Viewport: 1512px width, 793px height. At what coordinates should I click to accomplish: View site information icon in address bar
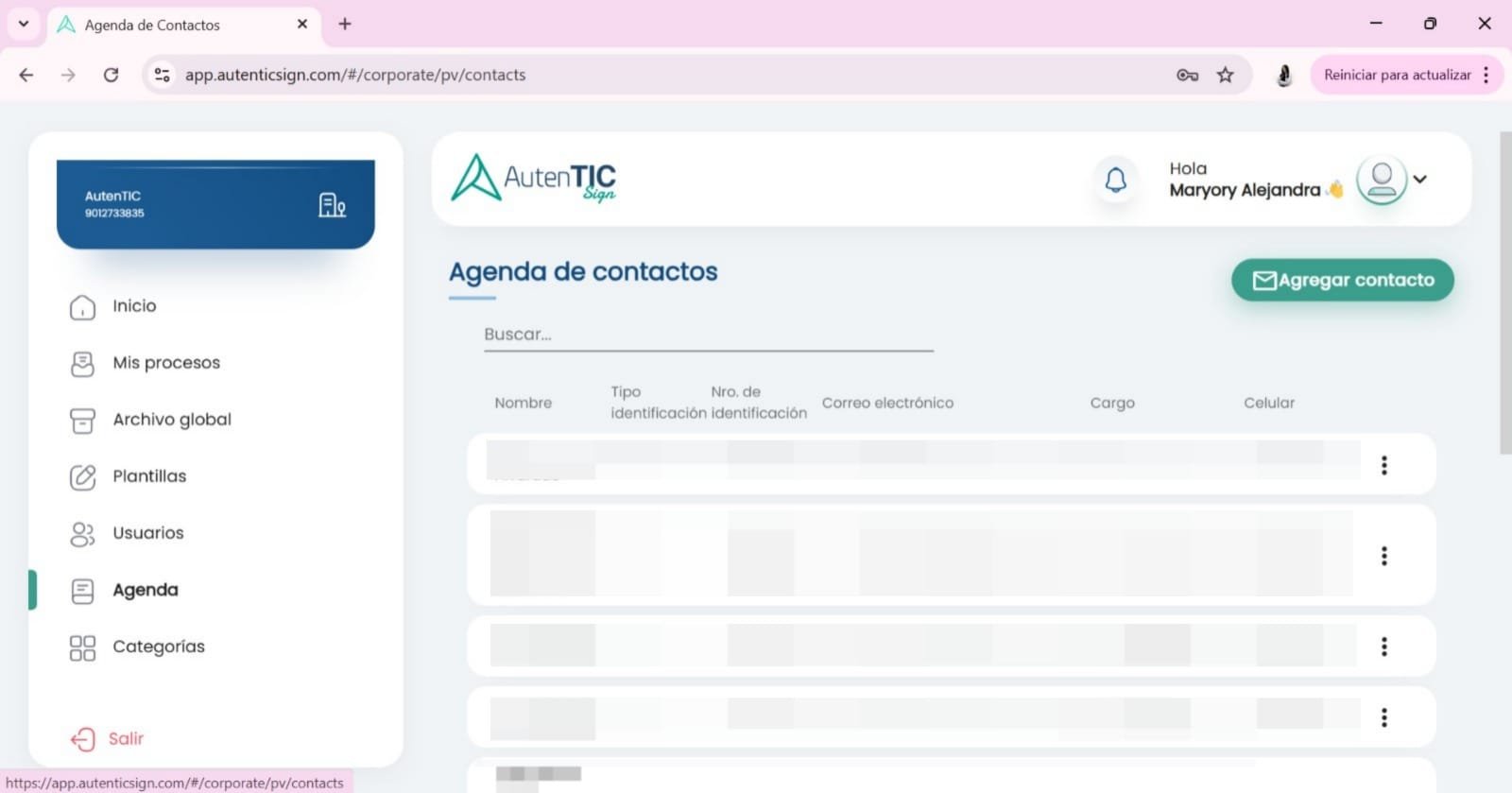[x=163, y=75]
